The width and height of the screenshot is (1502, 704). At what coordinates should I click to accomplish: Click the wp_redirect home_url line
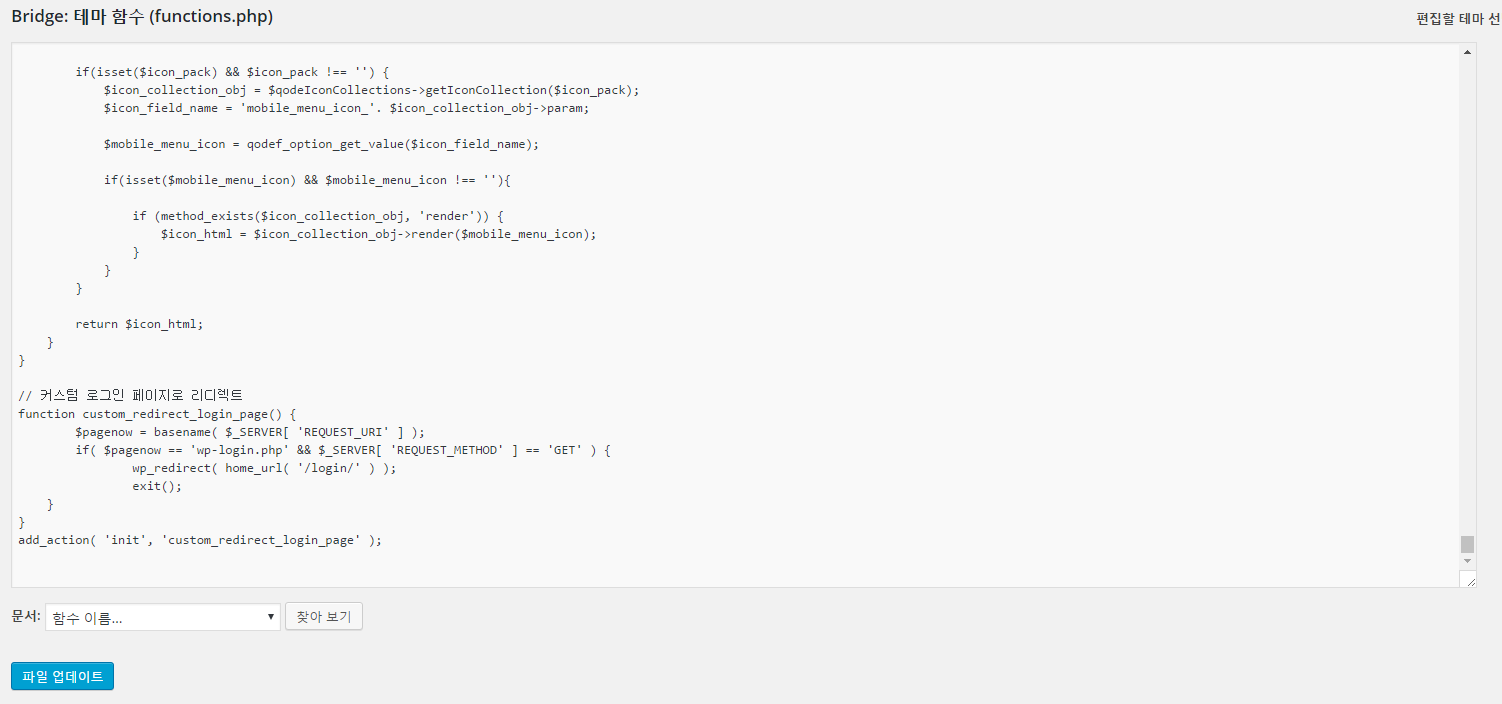point(264,468)
